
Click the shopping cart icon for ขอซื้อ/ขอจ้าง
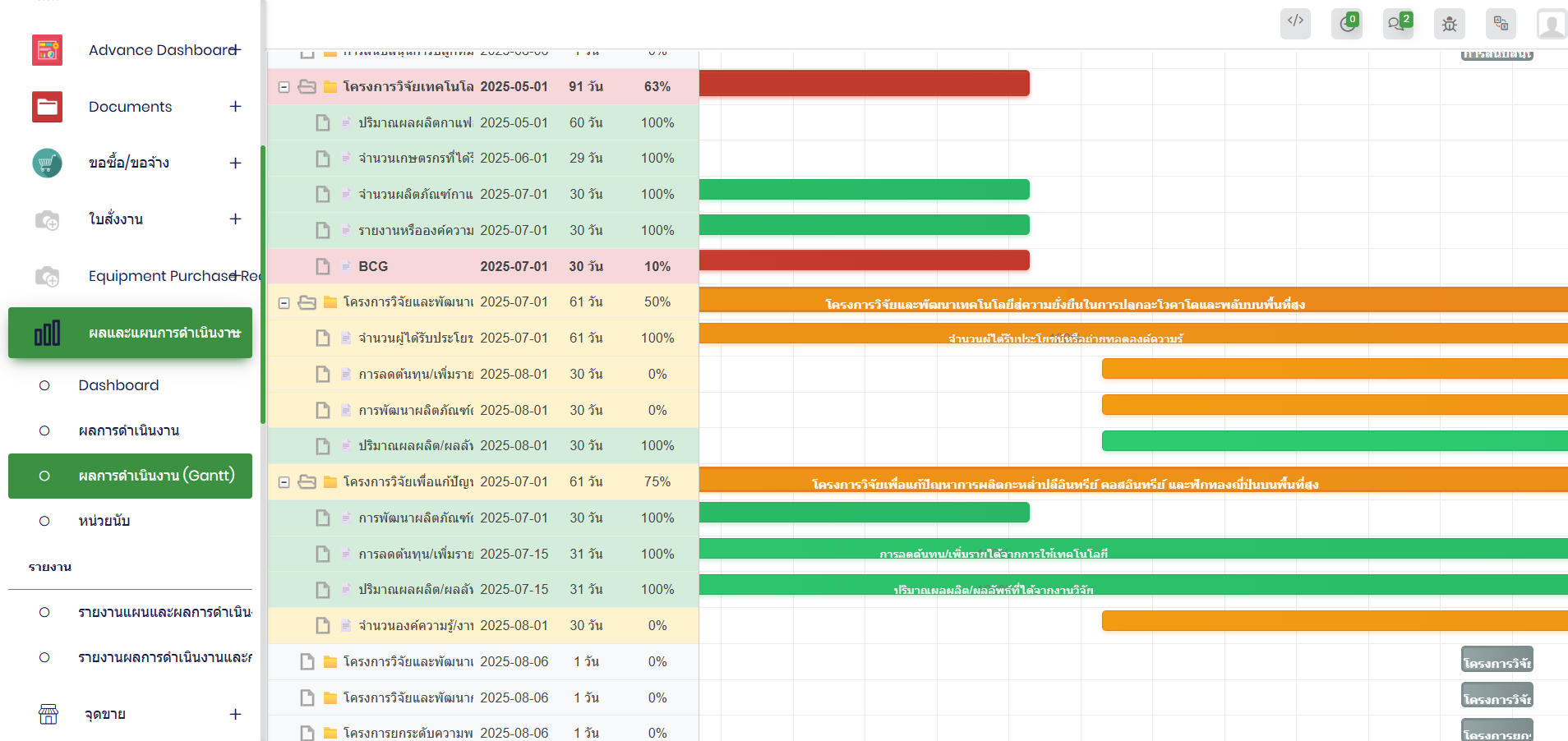(47, 163)
